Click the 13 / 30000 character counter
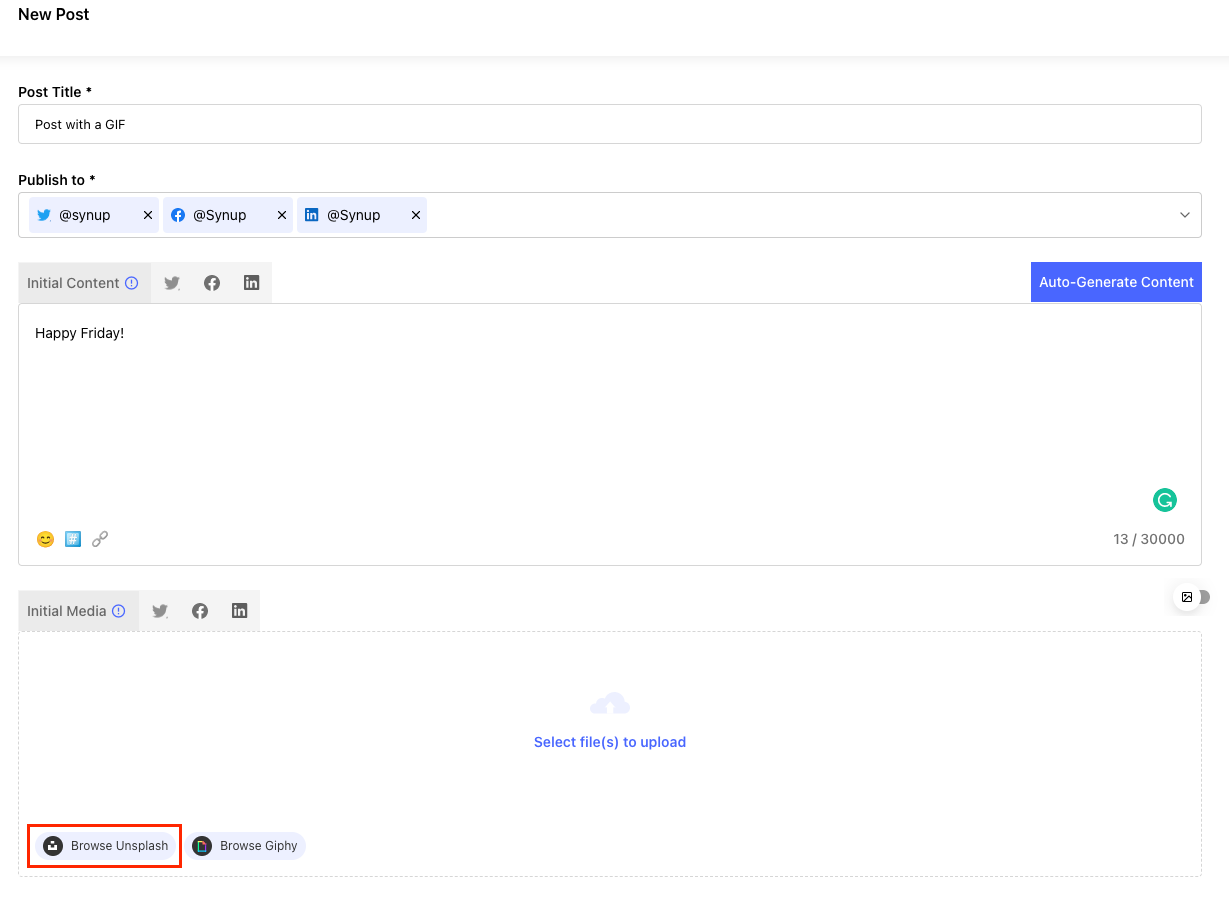This screenshot has width=1229, height=921. [1149, 539]
